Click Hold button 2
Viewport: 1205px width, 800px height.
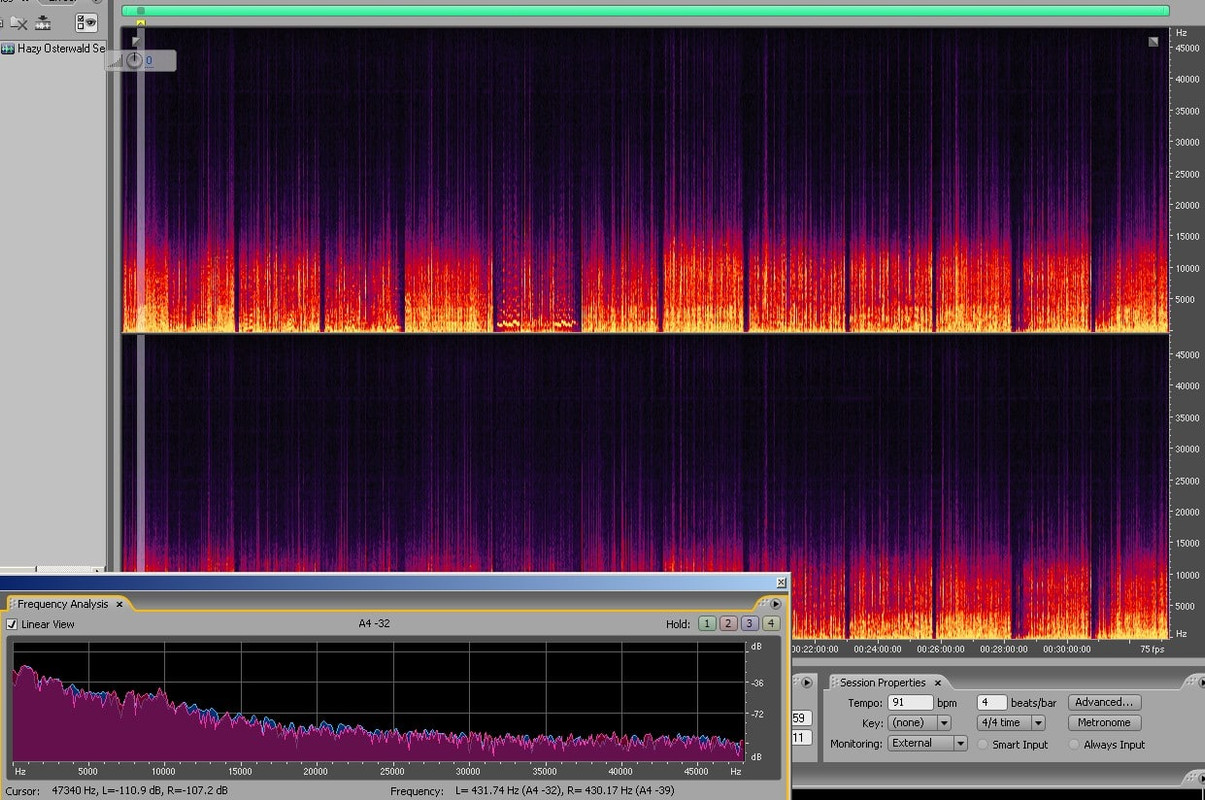tap(728, 623)
